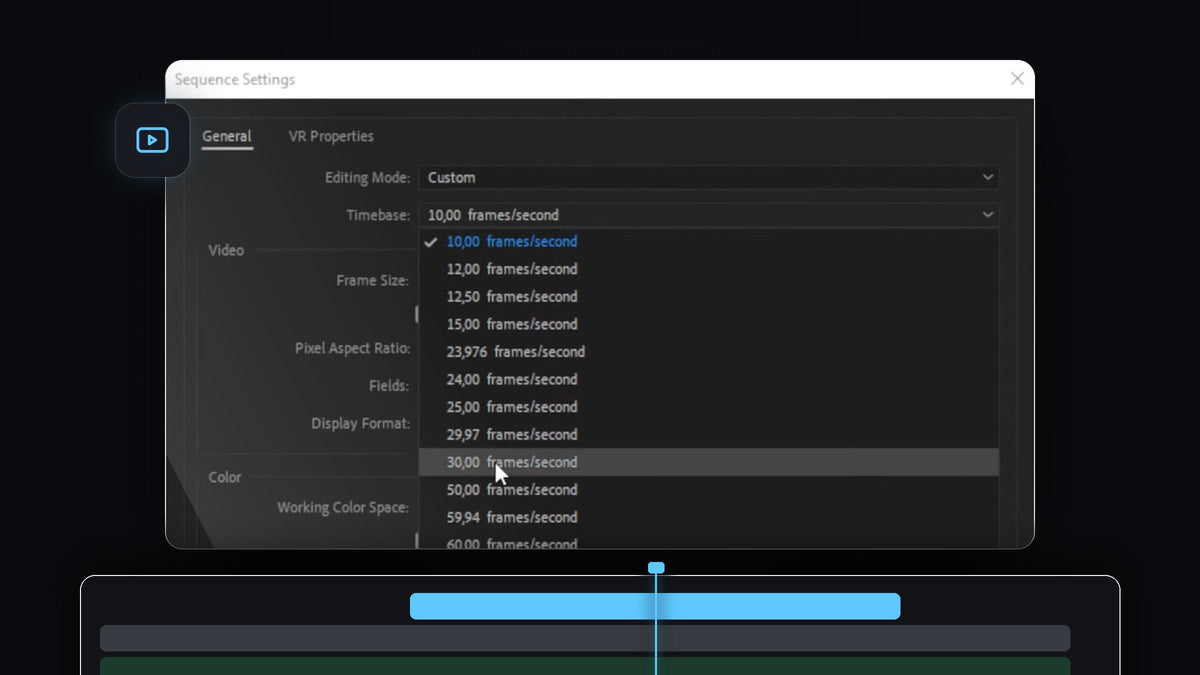Select 59,94 frames/second option
The height and width of the screenshot is (675, 1200).
coord(708,517)
